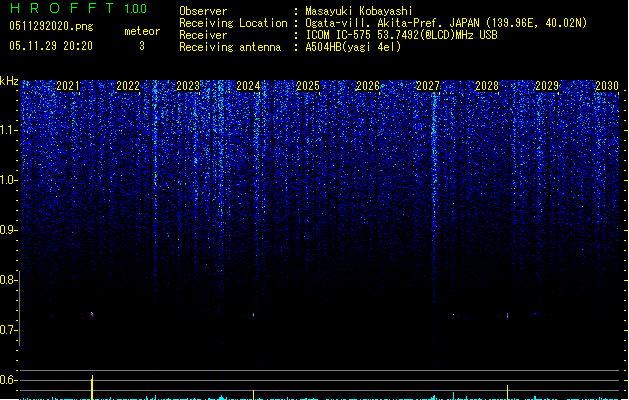Screen dimensions: 629x400
Task: Click the 2023 time marker
Action: [x=188, y=85]
